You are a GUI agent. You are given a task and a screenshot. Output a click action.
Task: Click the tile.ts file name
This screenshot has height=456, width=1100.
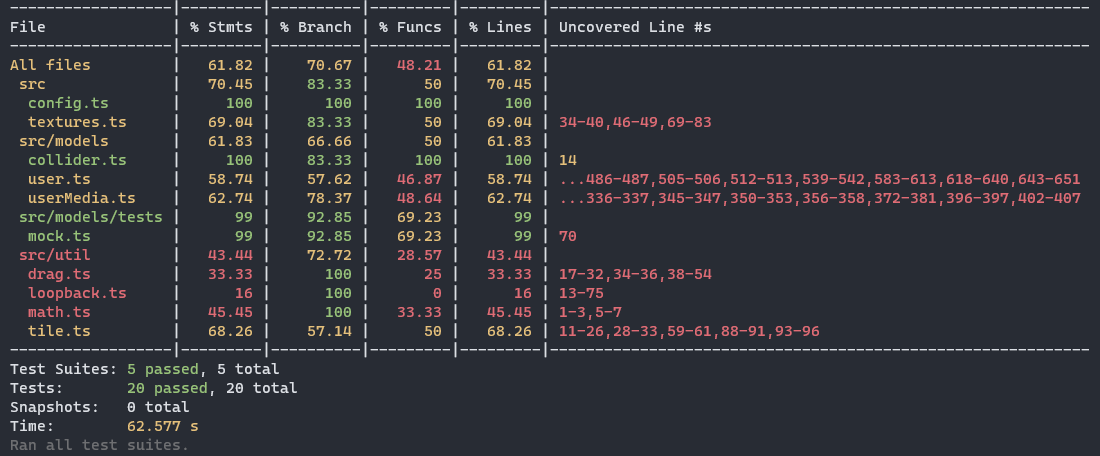pos(59,330)
